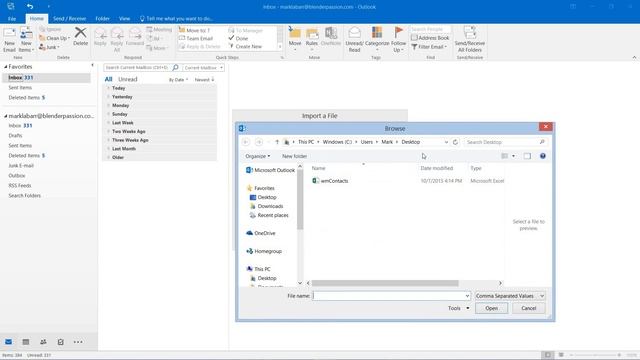Show only Unread messages
This screenshot has width=640, height=360.
click(128, 79)
